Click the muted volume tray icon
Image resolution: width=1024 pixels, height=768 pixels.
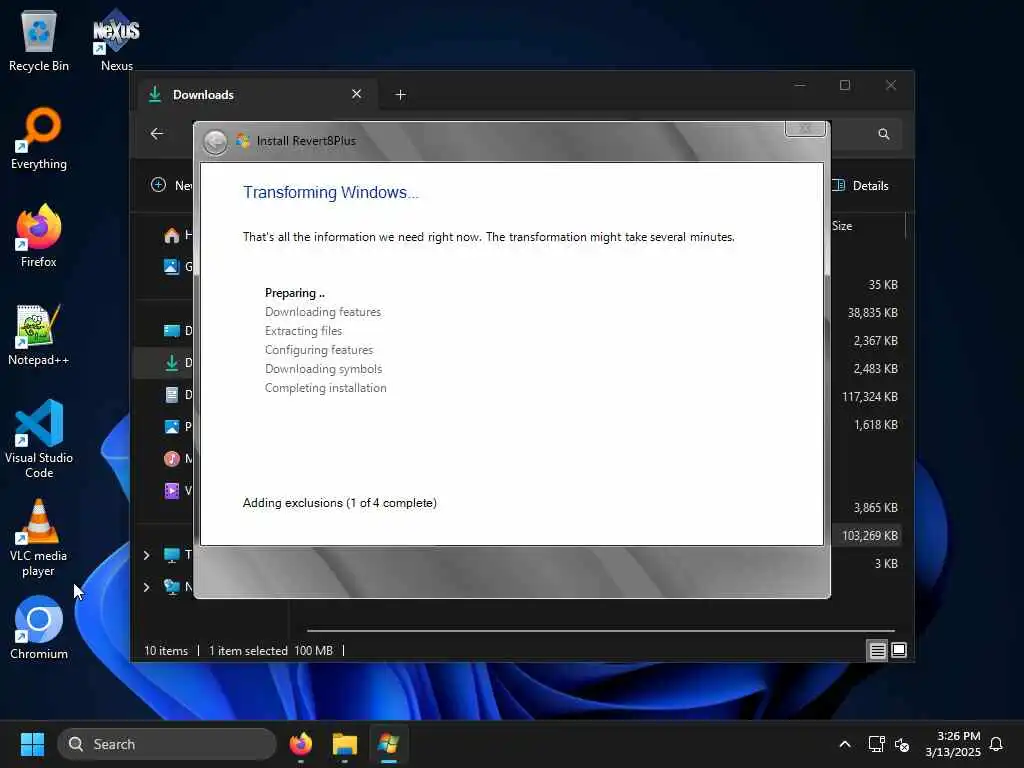point(902,744)
